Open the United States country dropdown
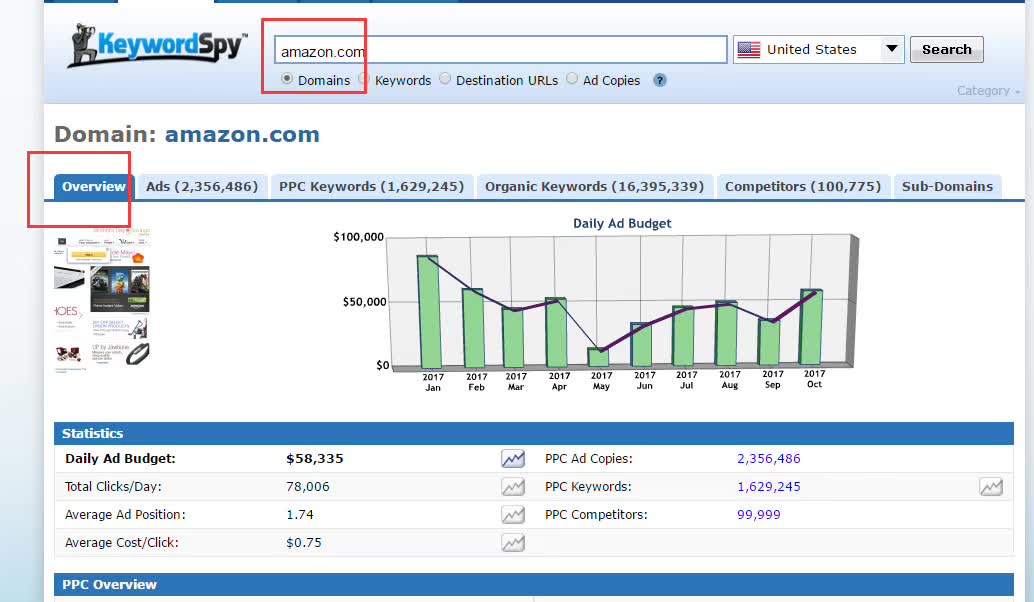 click(x=818, y=49)
